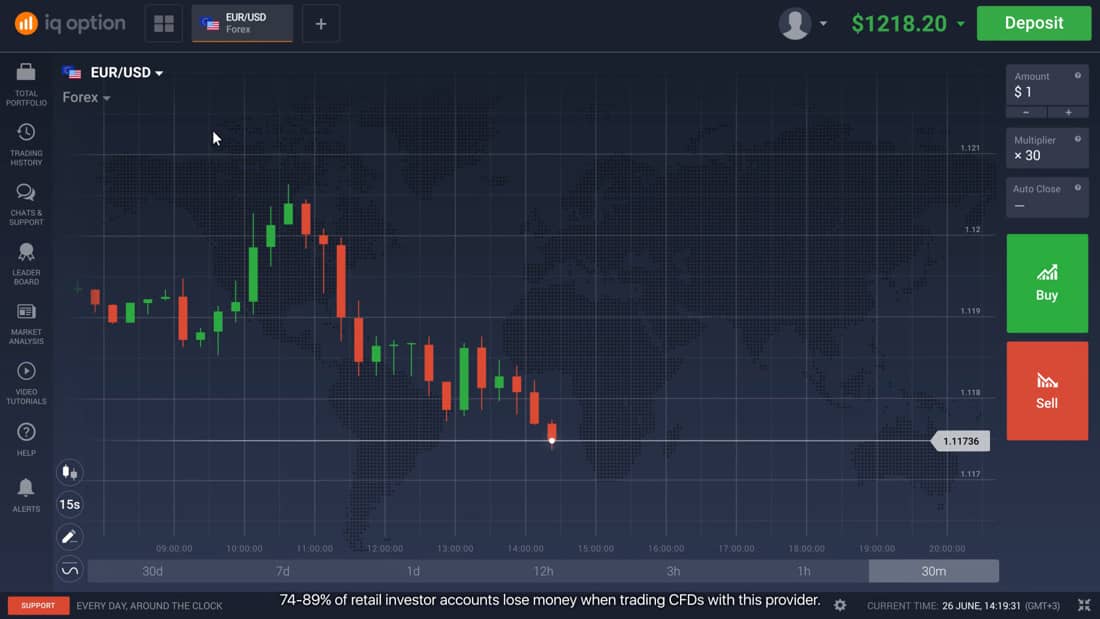The height and width of the screenshot is (619, 1100).
Task: Select the drawing pencil tool
Action: tap(70, 537)
